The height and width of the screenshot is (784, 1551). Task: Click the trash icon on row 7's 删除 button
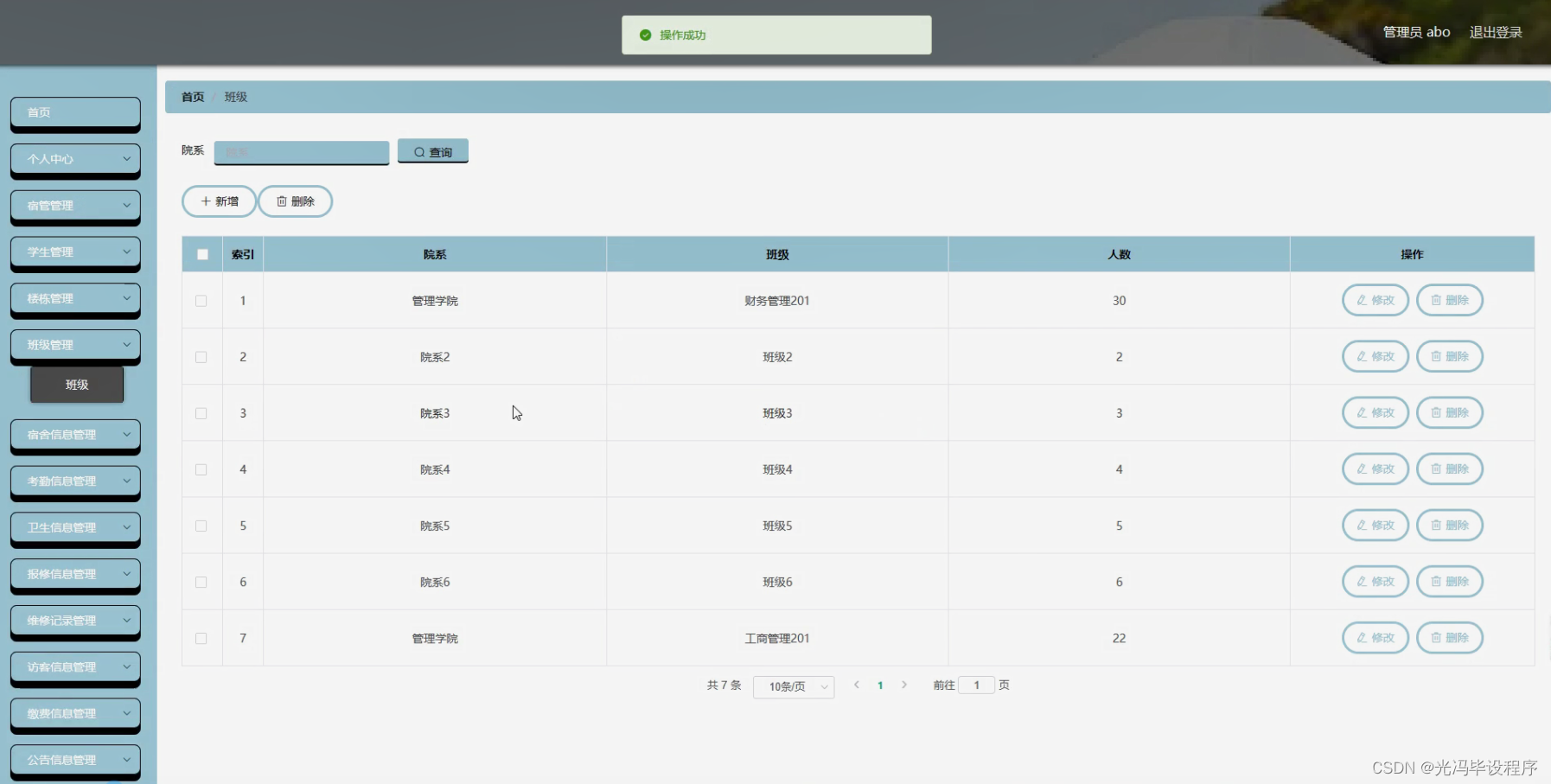pos(1436,638)
